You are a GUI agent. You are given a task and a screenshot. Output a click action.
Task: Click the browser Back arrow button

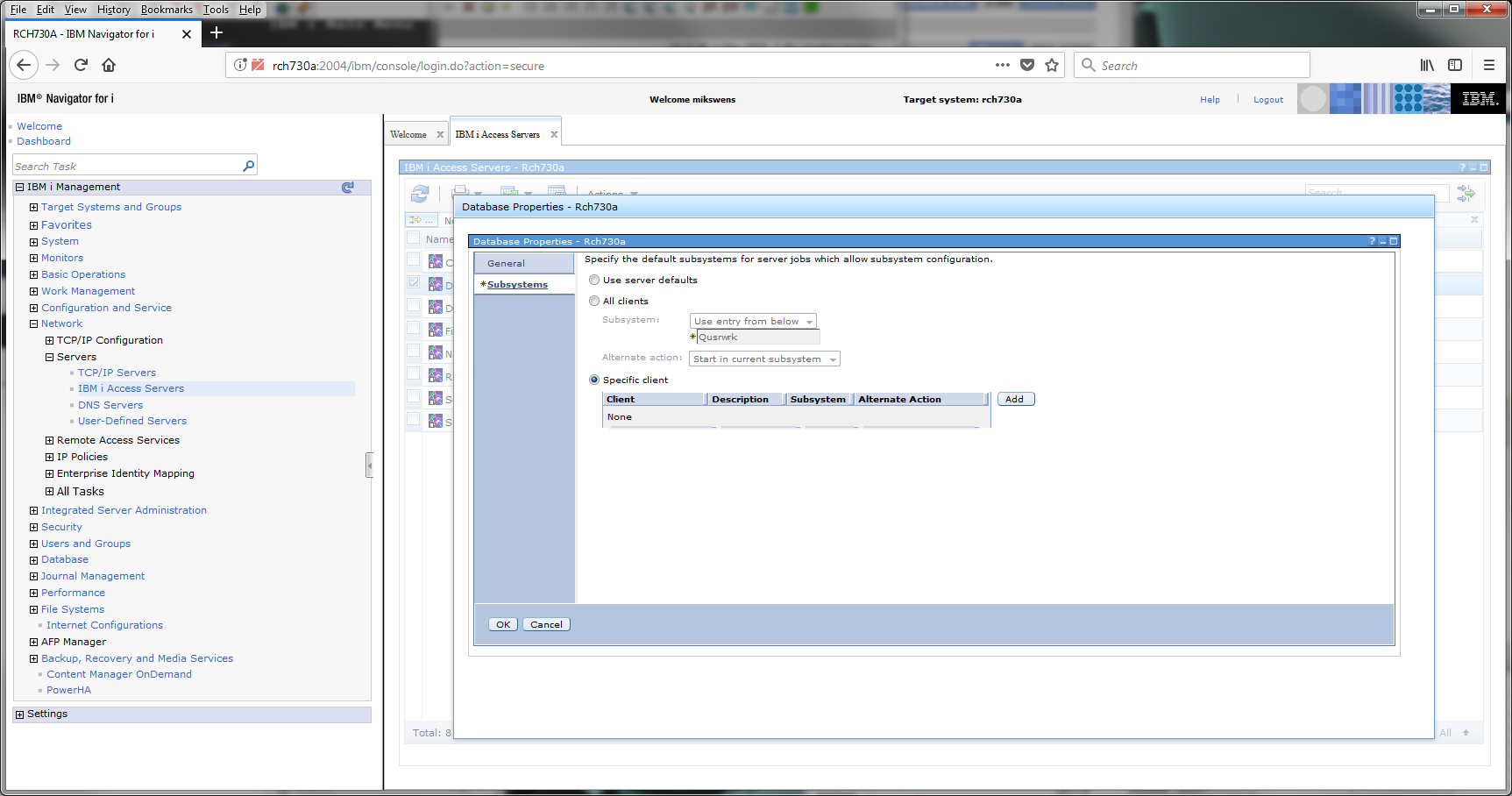click(24, 65)
